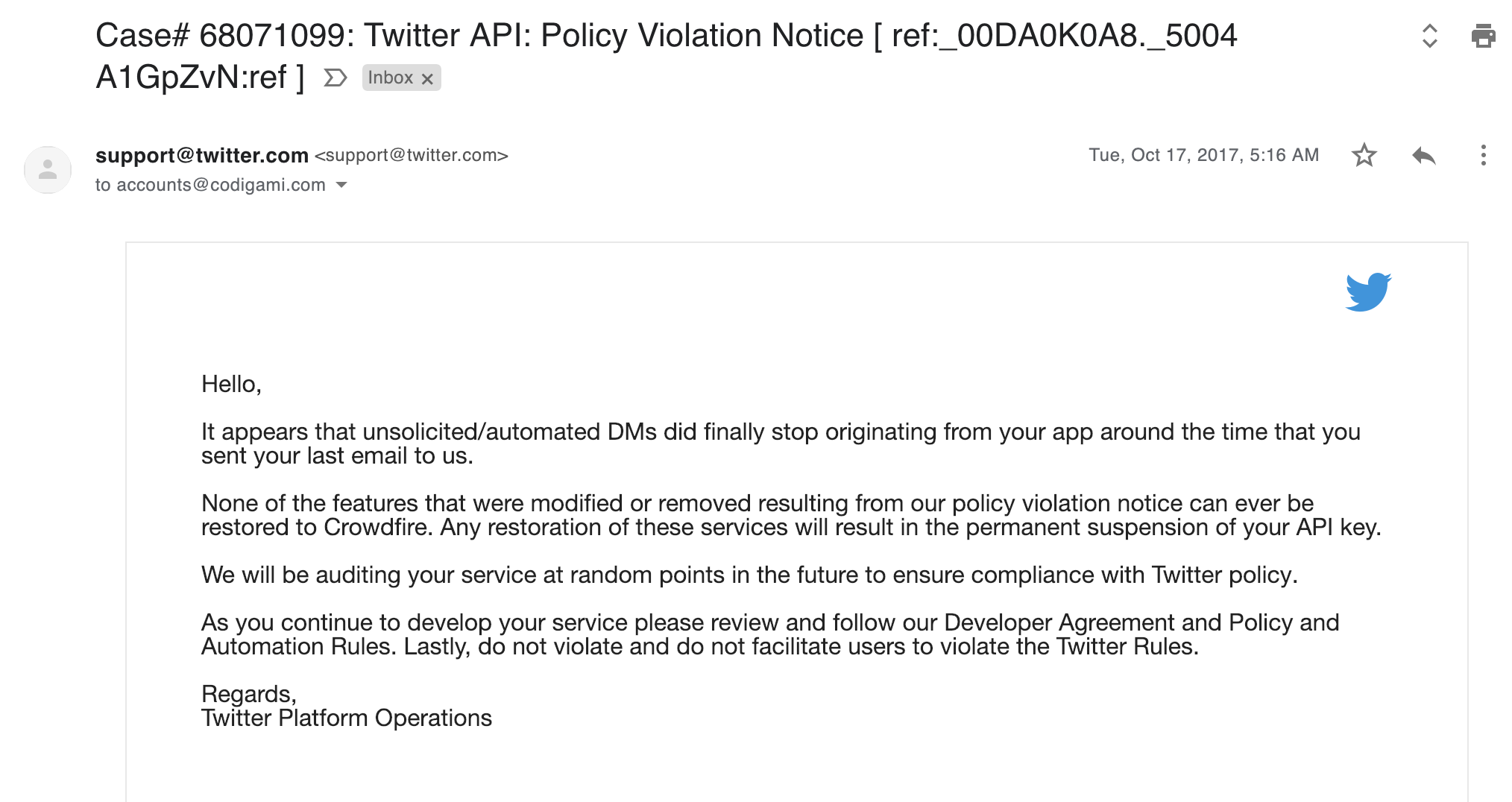The width and height of the screenshot is (1512, 802).
Task: Click the Oct 17, 2017 timestamp
Action: (1203, 155)
